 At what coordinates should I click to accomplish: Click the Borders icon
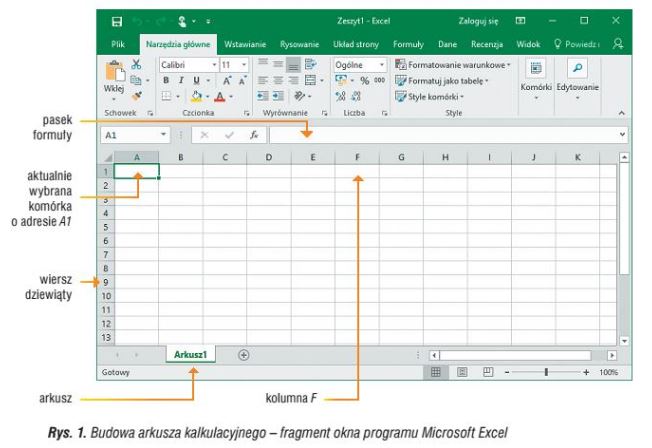point(166,97)
